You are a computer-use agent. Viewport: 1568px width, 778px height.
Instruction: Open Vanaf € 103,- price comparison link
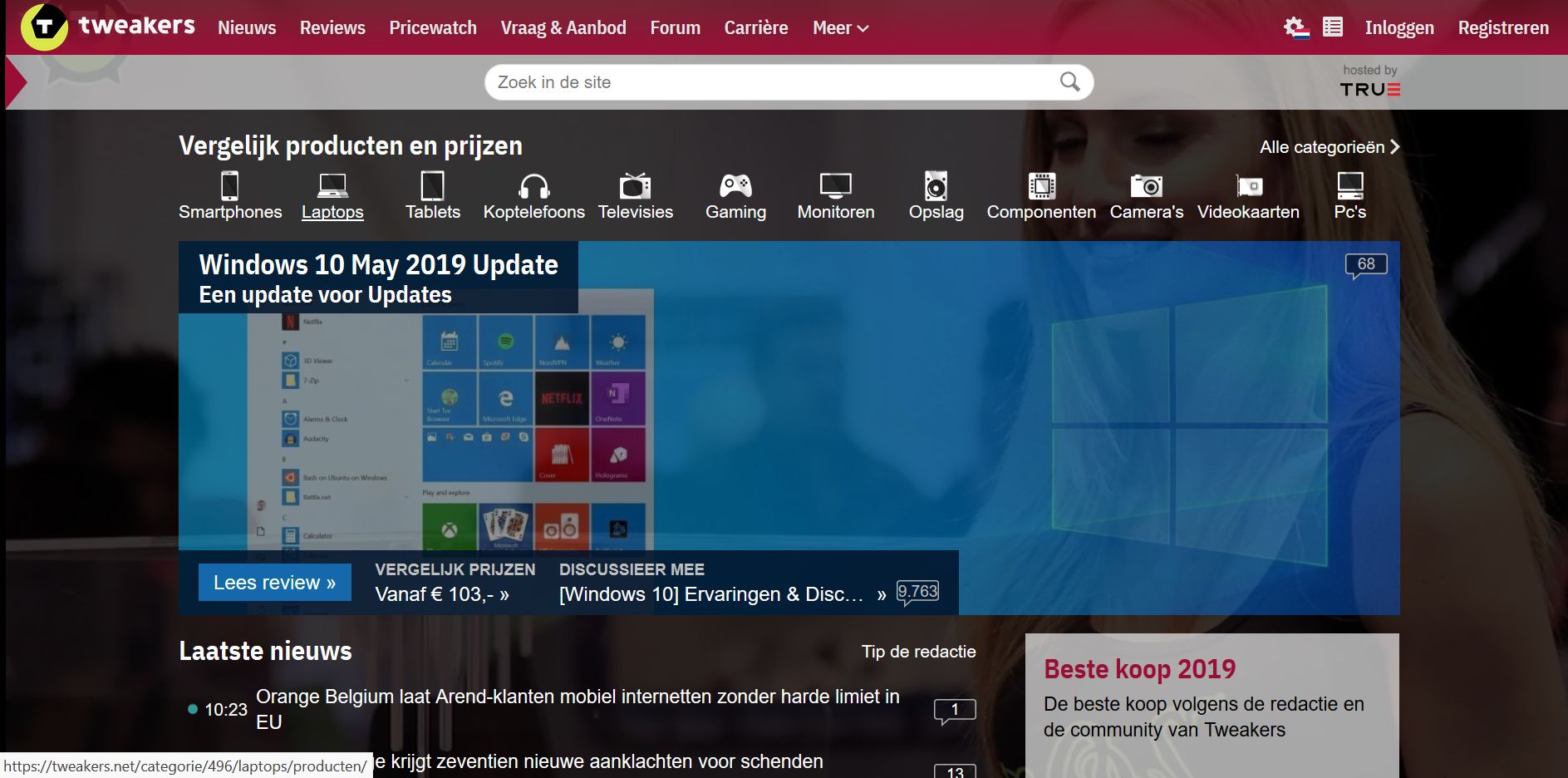pos(442,594)
